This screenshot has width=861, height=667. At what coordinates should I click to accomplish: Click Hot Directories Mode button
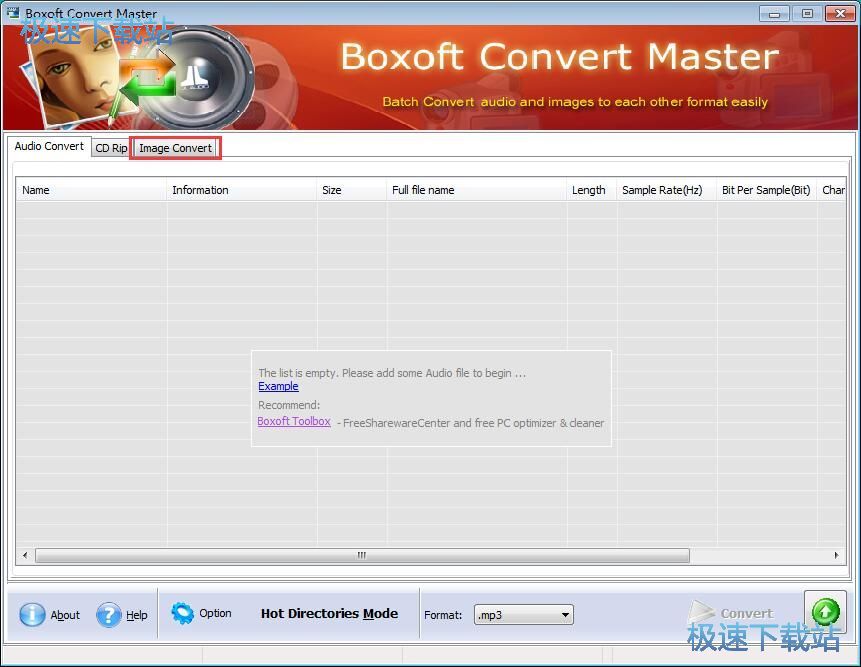pos(329,614)
